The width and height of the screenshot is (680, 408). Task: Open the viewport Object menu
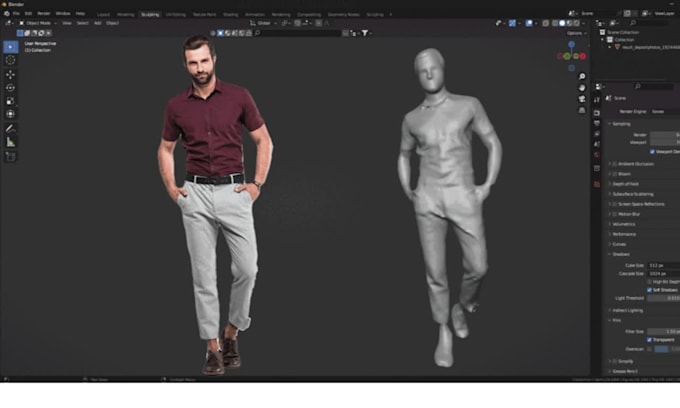coord(112,23)
